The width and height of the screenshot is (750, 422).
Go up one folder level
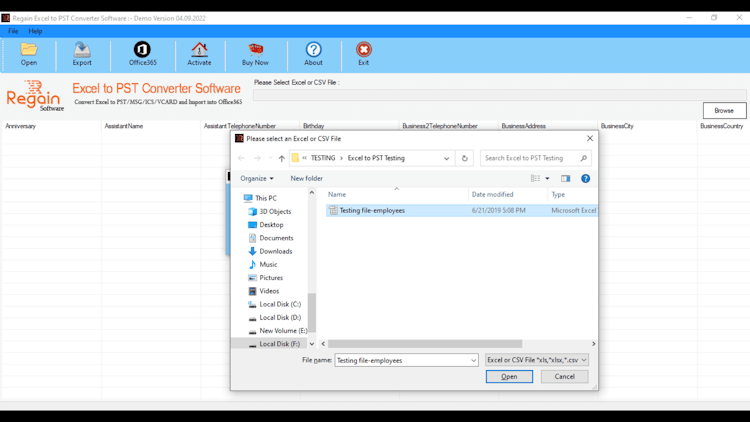[x=282, y=158]
